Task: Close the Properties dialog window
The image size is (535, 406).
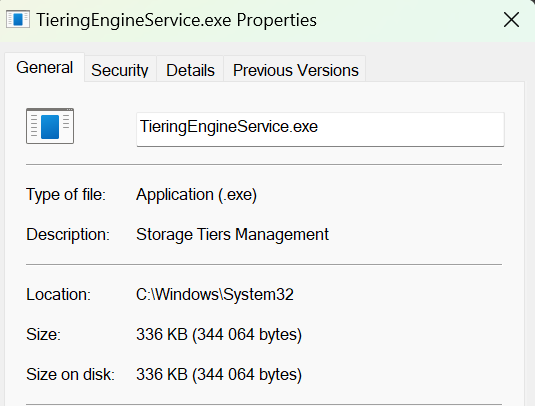Action: (x=511, y=19)
